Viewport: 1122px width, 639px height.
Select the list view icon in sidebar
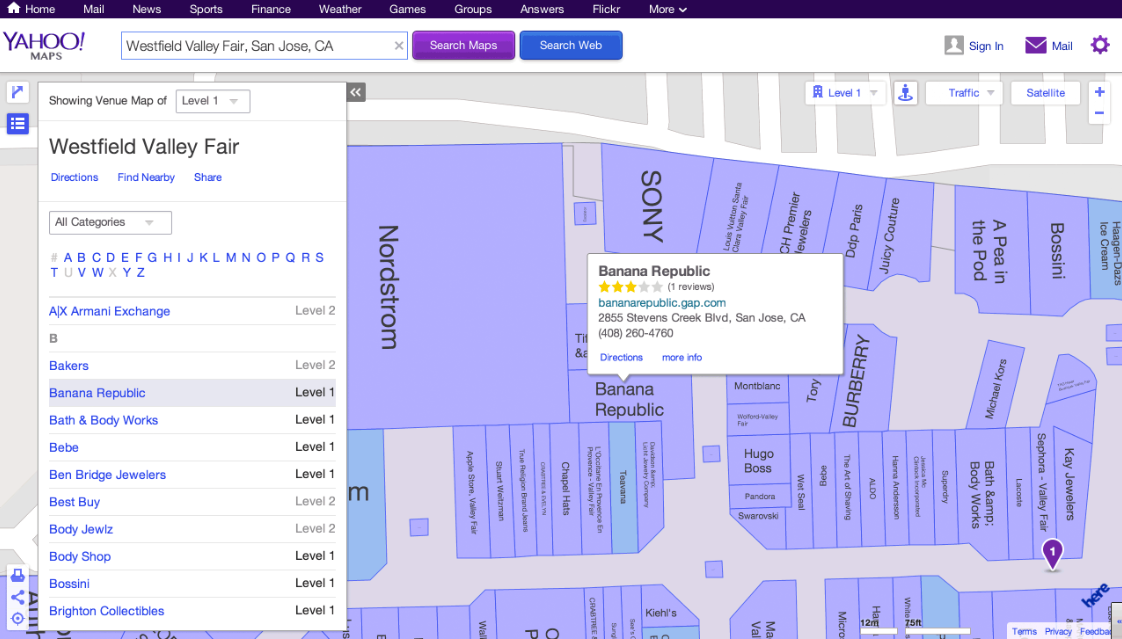coord(18,124)
